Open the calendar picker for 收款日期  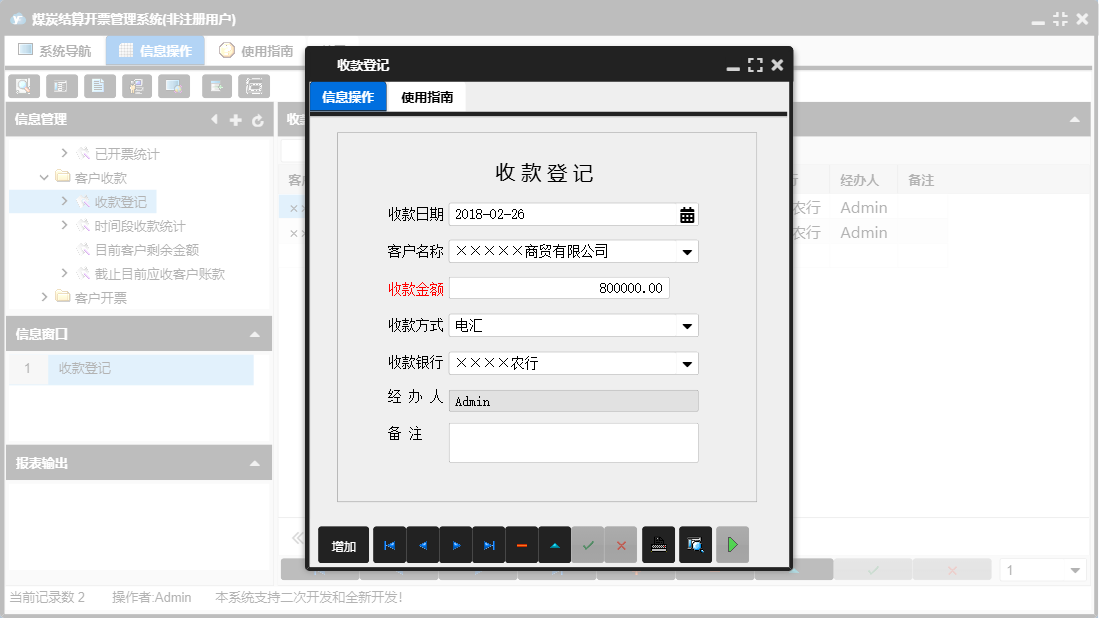point(686,214)
